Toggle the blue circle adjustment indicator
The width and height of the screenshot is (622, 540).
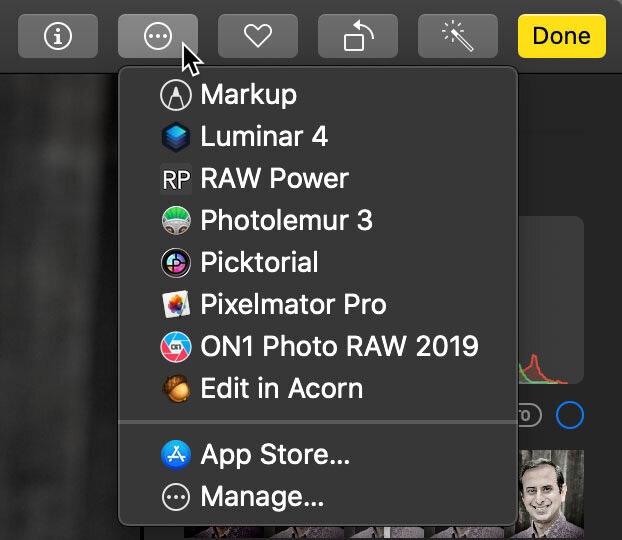(570, 415)
